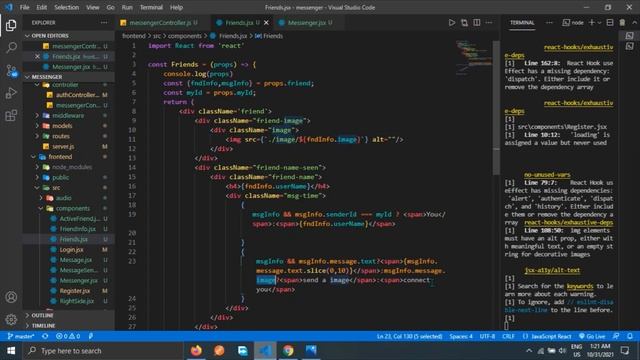Click the Windows Start button
This screenshot has height=360, width=640.
[11, 351]
